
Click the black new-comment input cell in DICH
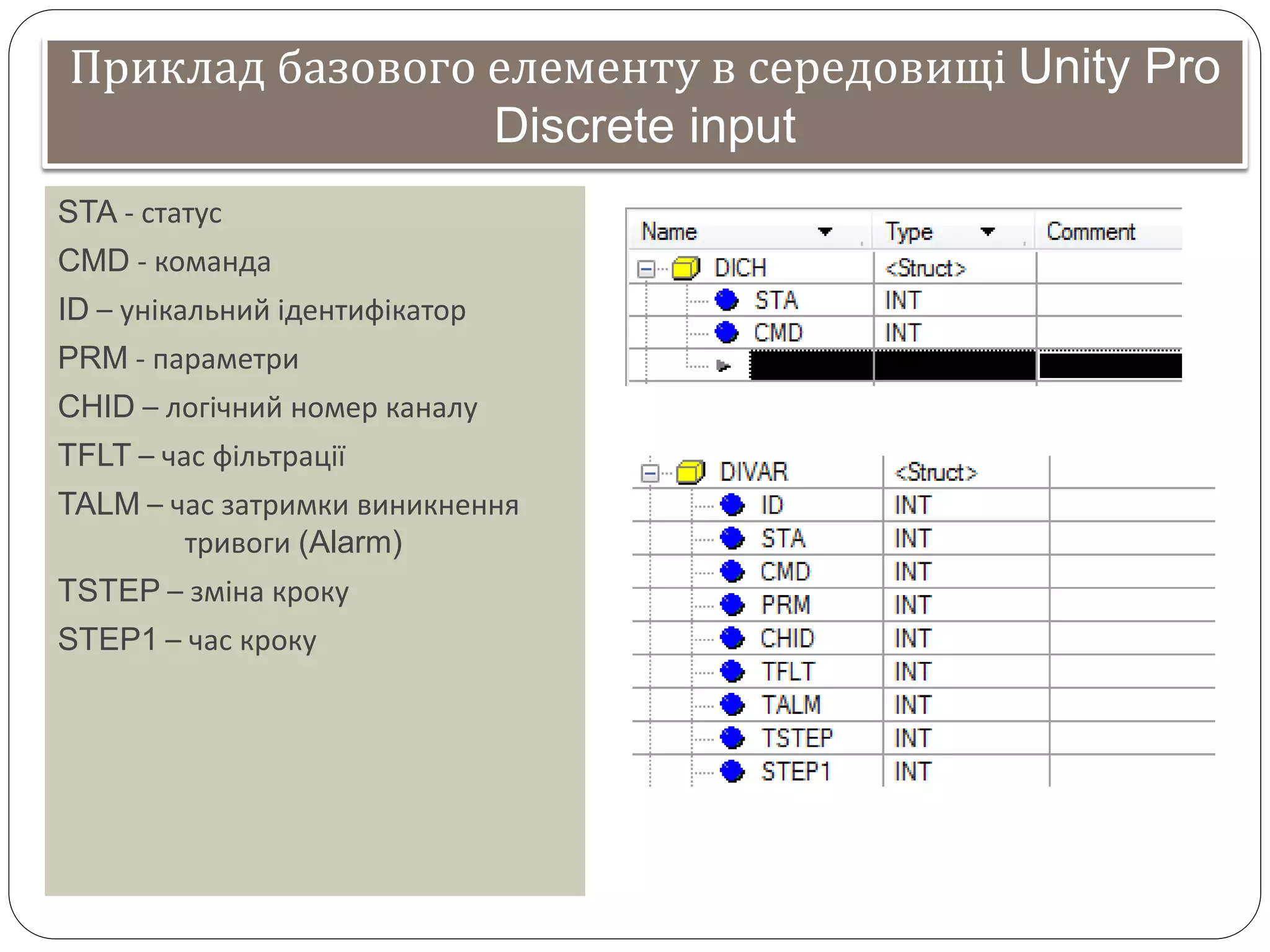click(x=1110, y=366)
